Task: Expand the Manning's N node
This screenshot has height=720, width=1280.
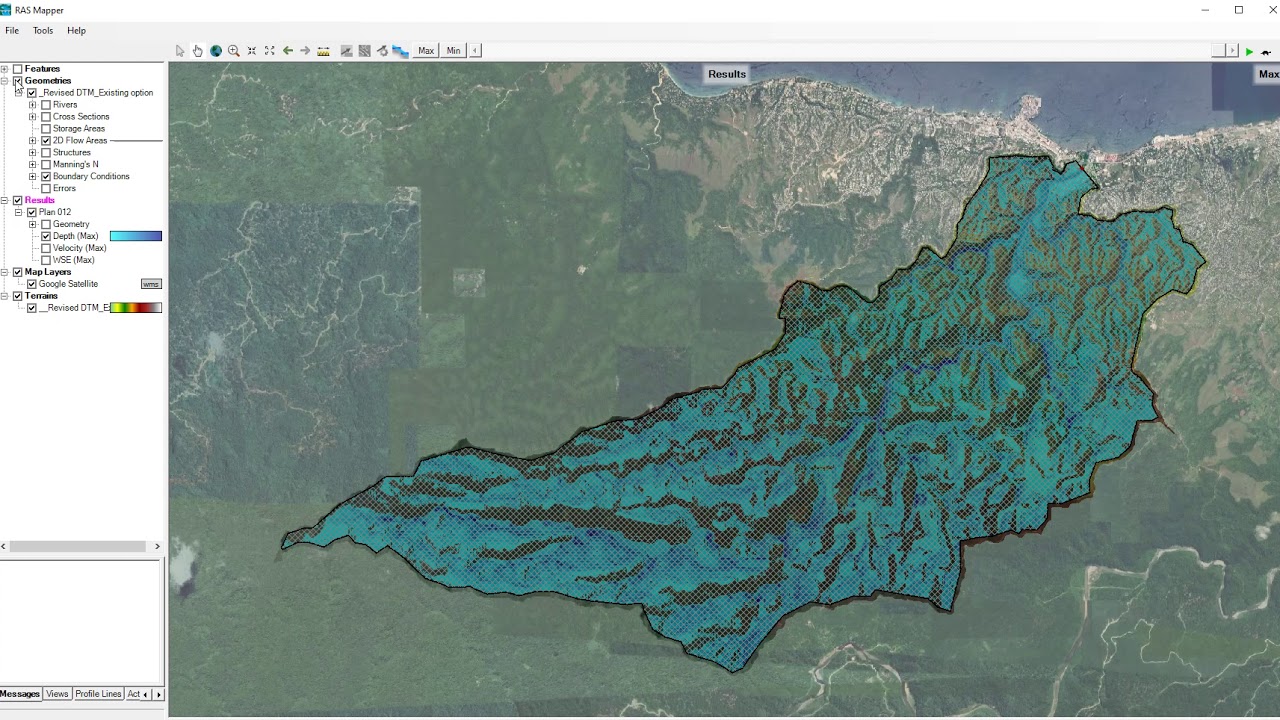Action: pyautogui.click(x=32, y=165)
